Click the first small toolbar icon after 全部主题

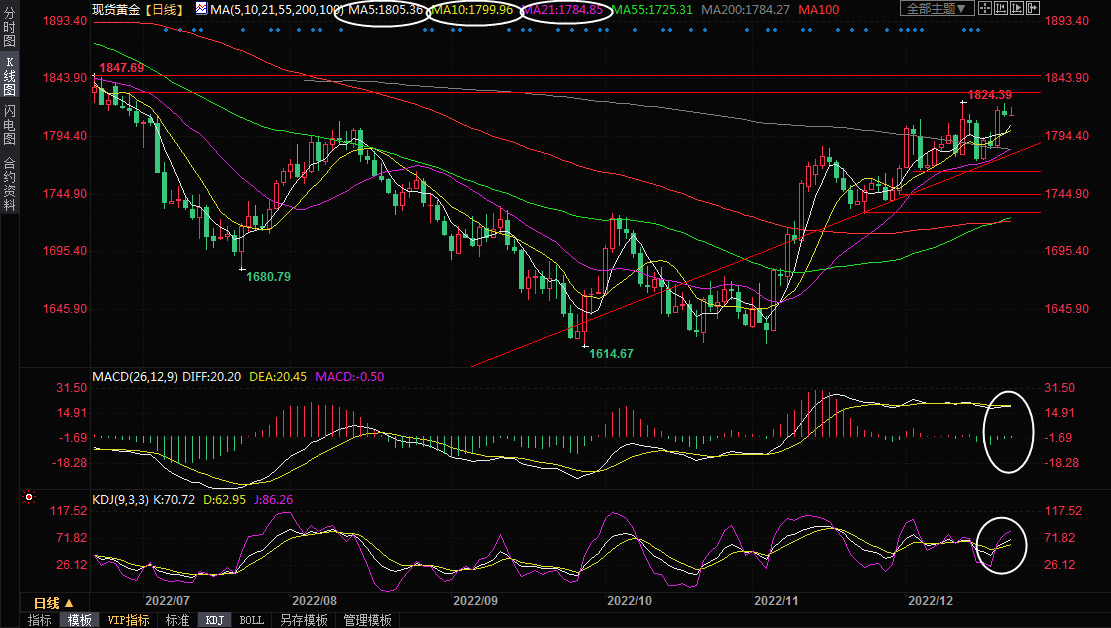987,9
